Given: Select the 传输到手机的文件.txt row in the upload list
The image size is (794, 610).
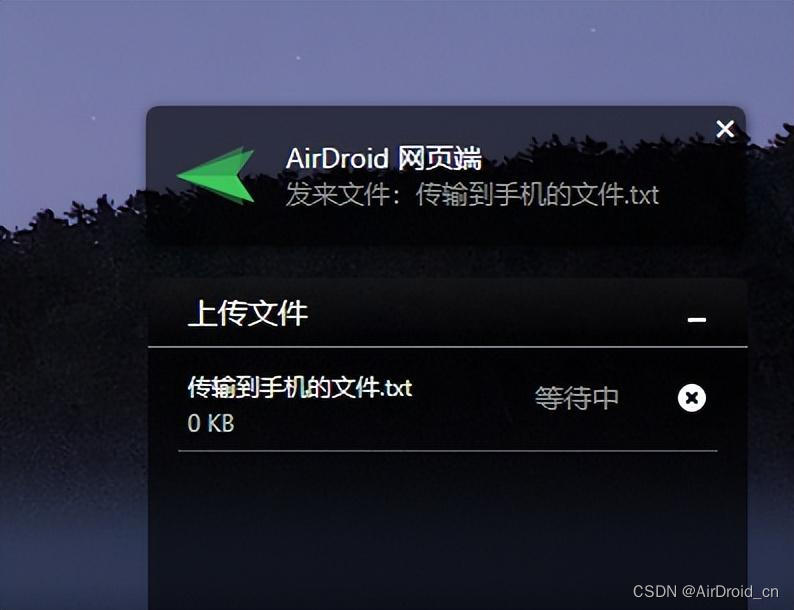Looking at the screenshot, I should (x=448, y=400).
